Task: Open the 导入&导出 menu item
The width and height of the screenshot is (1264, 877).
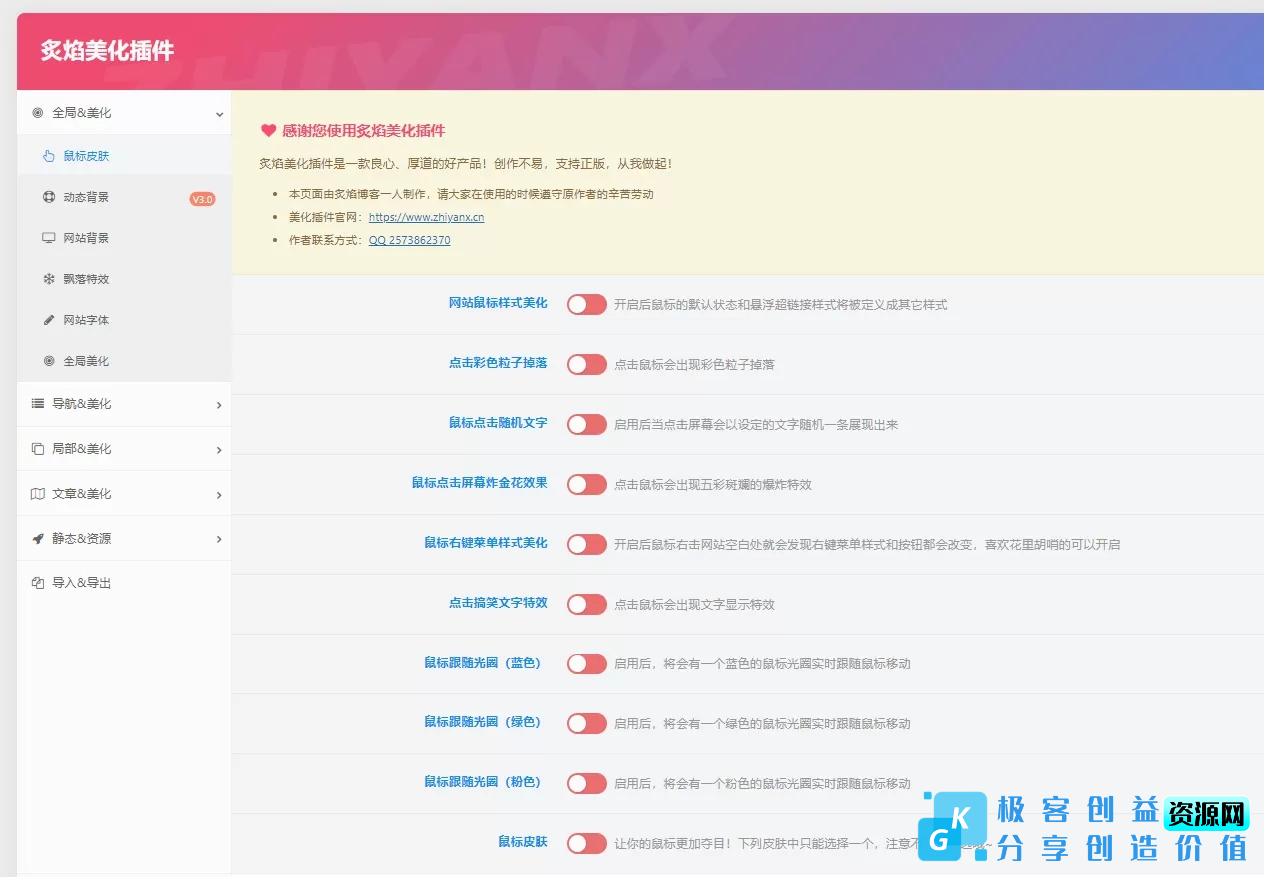Action: [81, 583]
